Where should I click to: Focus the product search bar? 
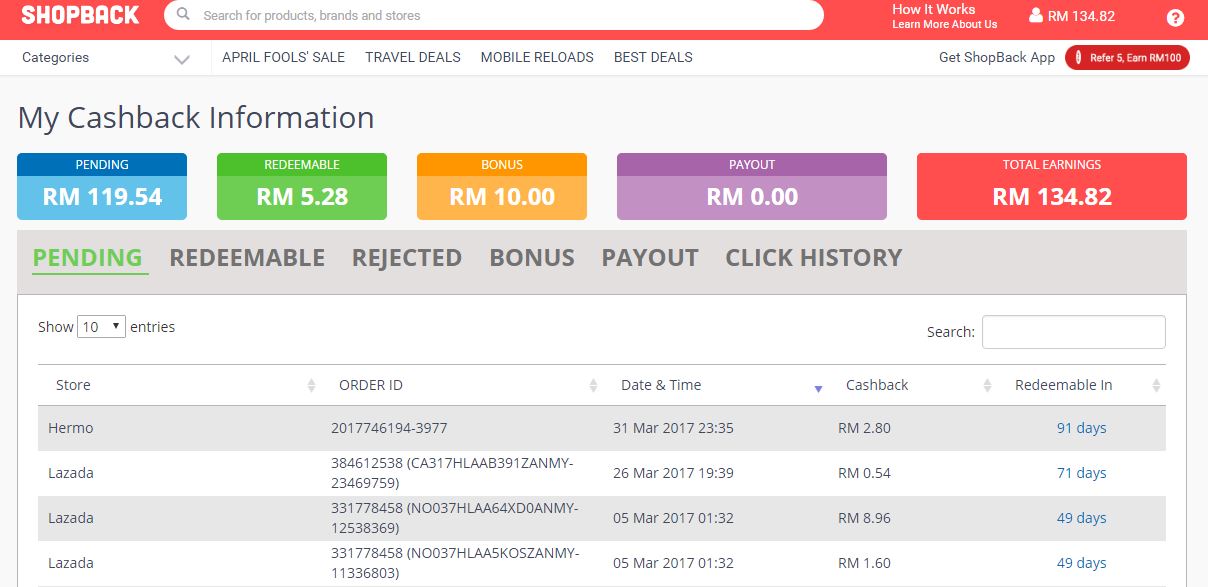click(x=494, y=16)
